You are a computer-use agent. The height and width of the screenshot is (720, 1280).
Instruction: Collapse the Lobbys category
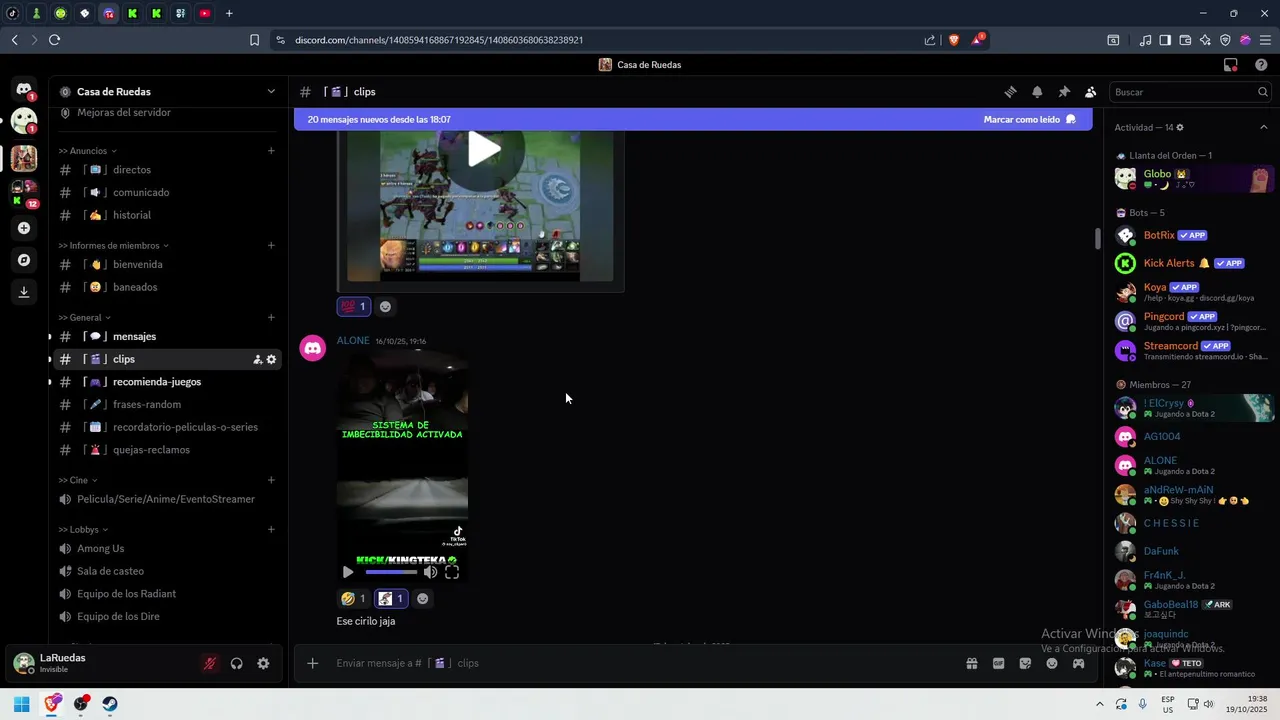pyautogui.click(x=83, y=530)
